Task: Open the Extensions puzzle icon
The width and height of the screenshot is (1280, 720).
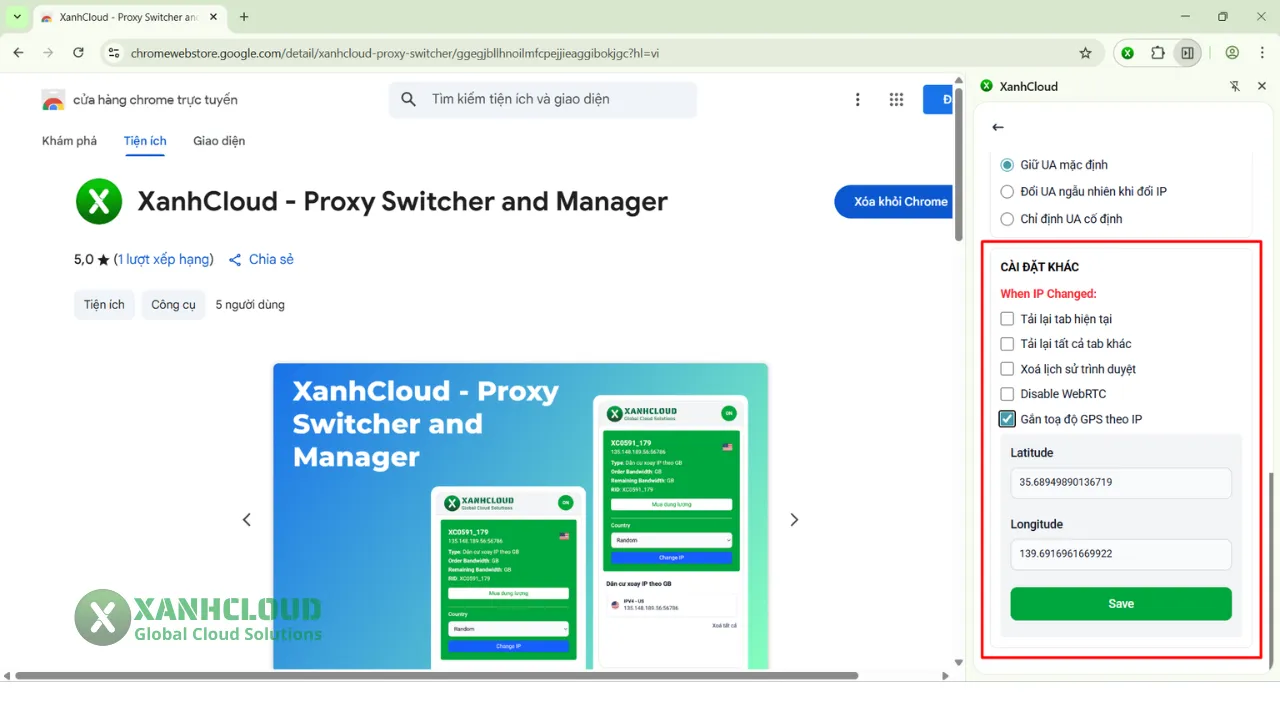Action: tap(1158, 53)
